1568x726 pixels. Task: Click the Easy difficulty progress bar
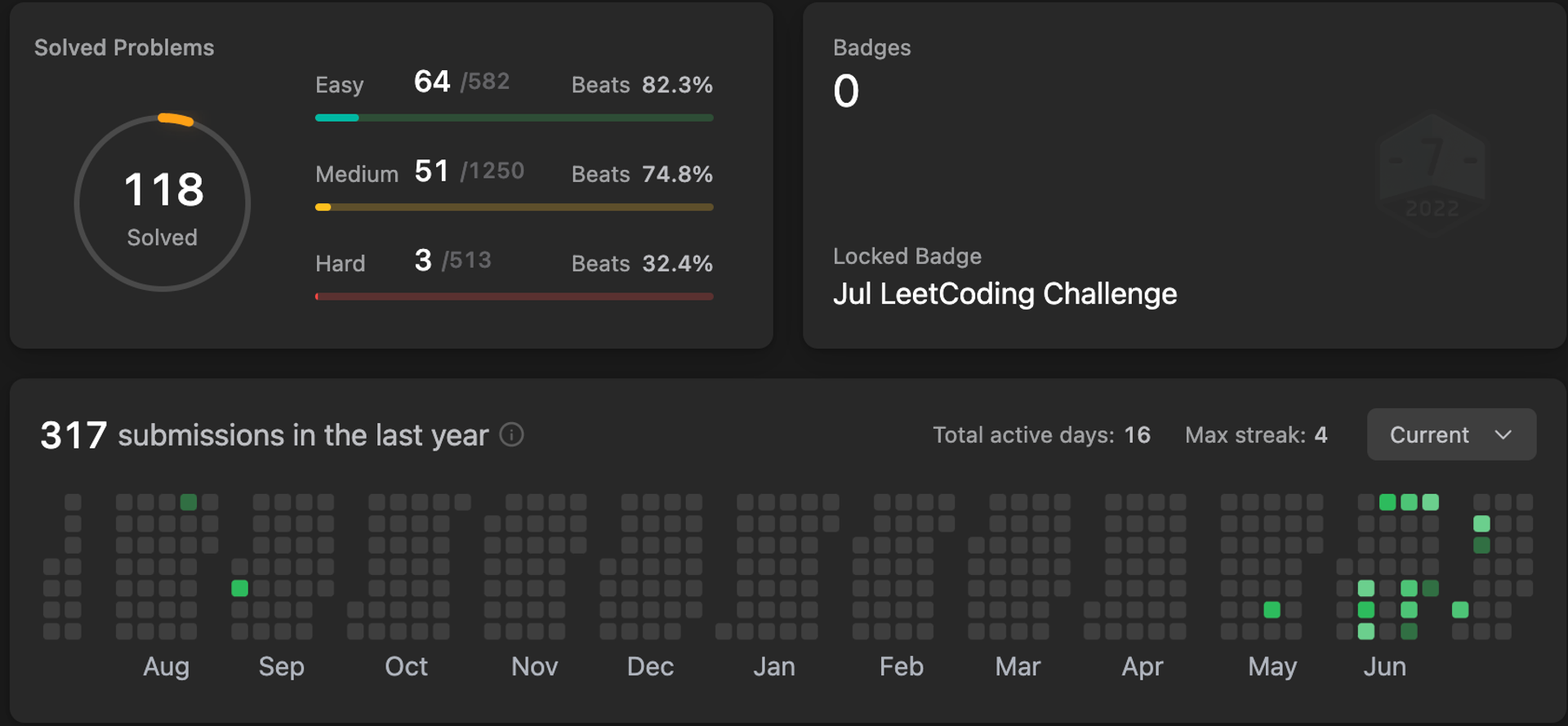(x=513, y=118)
